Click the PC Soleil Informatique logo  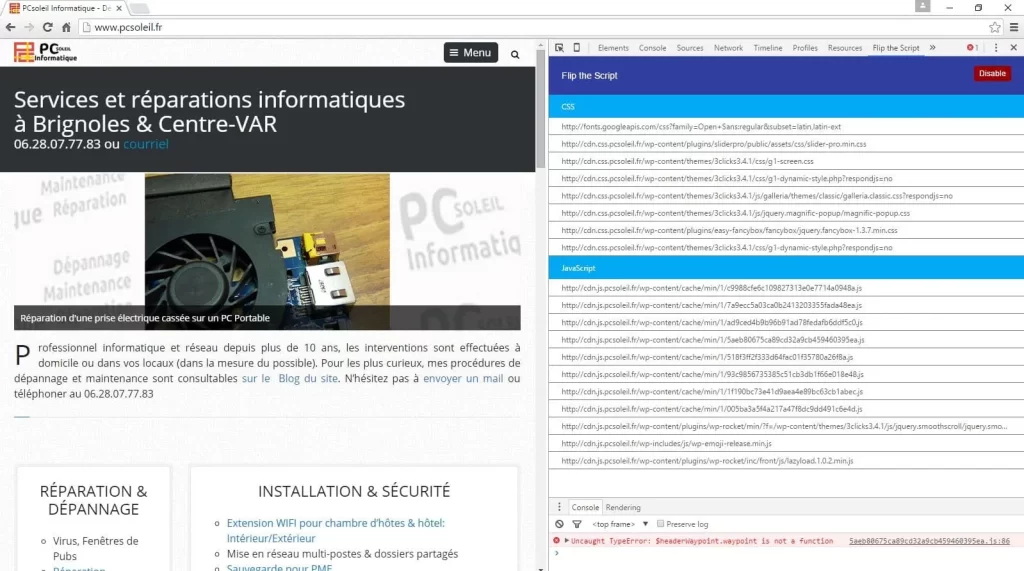point(45,52)
